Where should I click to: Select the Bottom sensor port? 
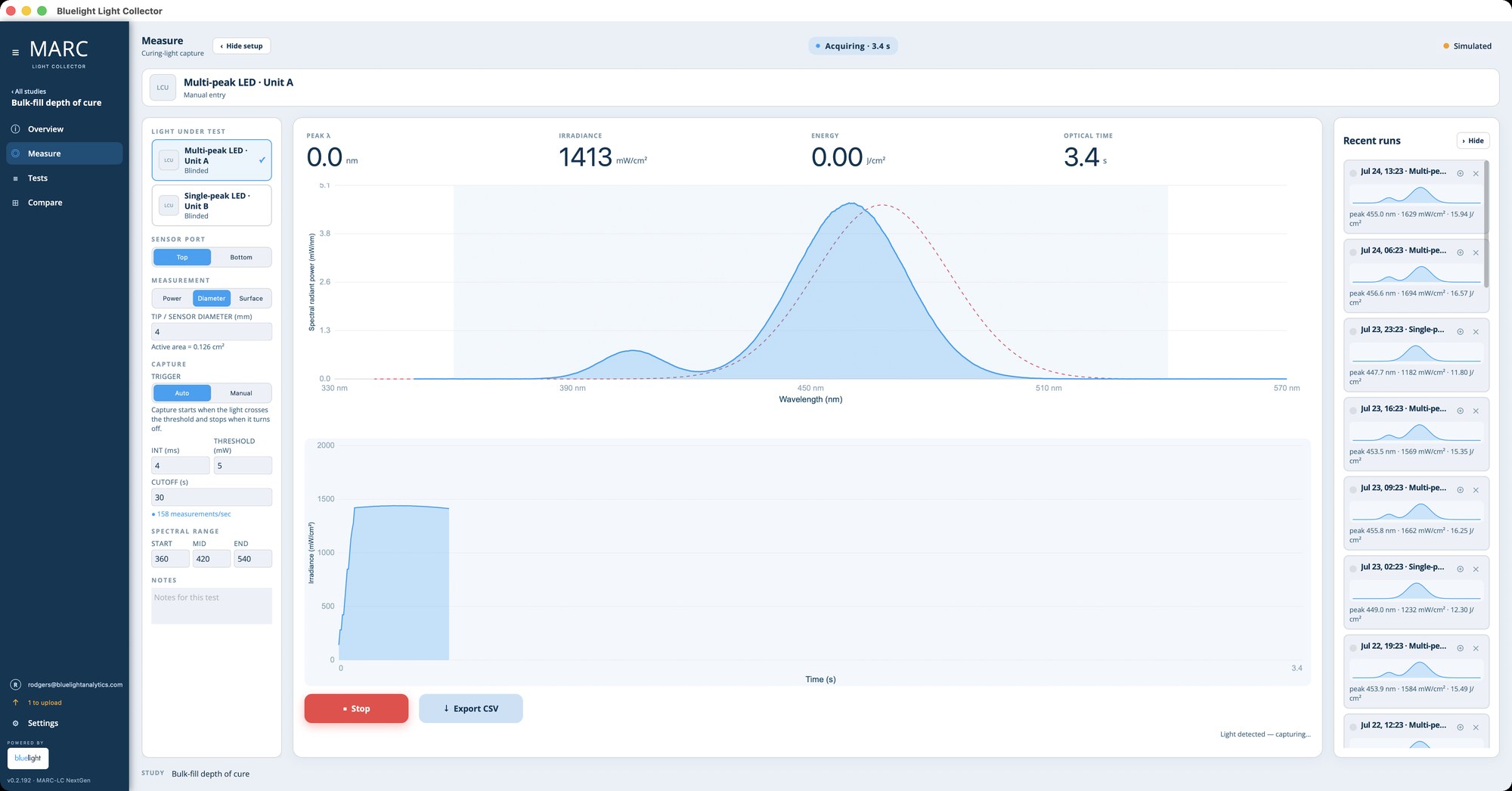click(x=241, y=257)
